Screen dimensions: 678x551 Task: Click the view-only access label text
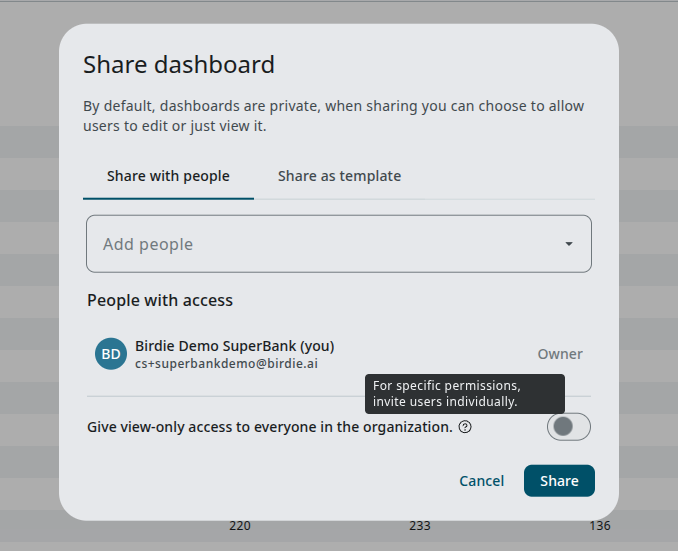point(270,427)
